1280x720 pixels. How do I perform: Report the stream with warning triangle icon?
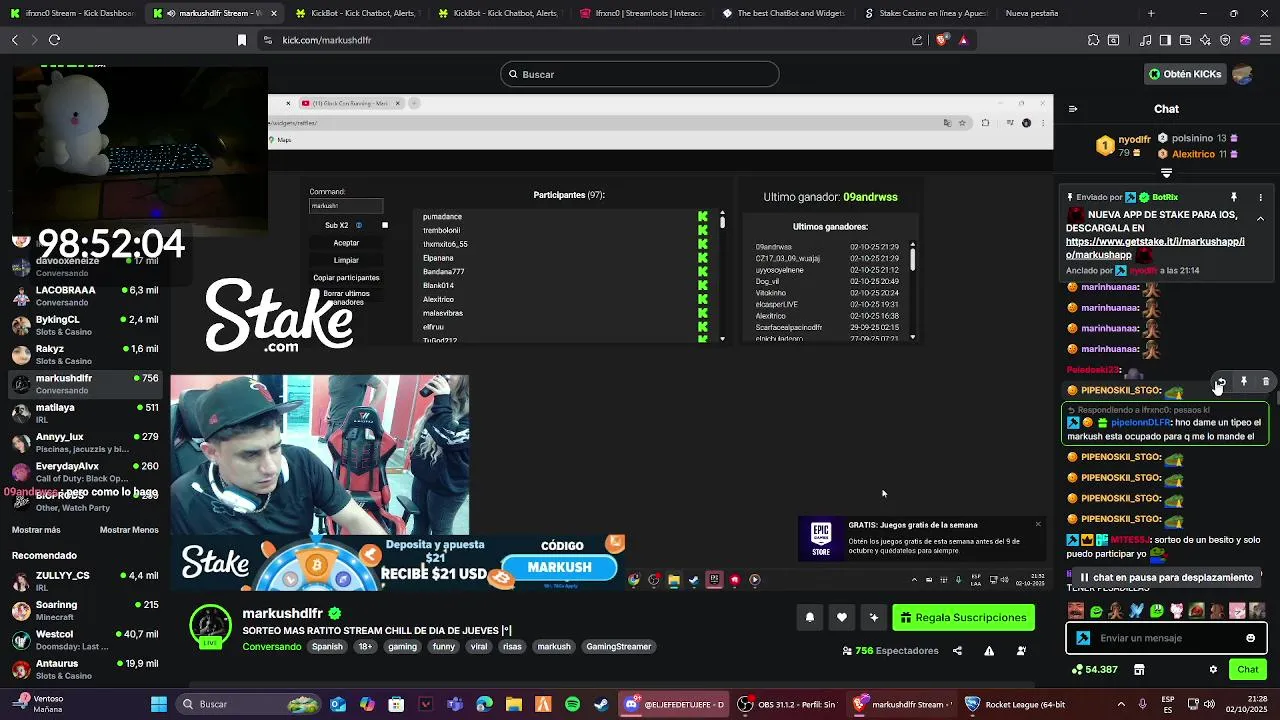pyautogui.click(x=989, y=651)
